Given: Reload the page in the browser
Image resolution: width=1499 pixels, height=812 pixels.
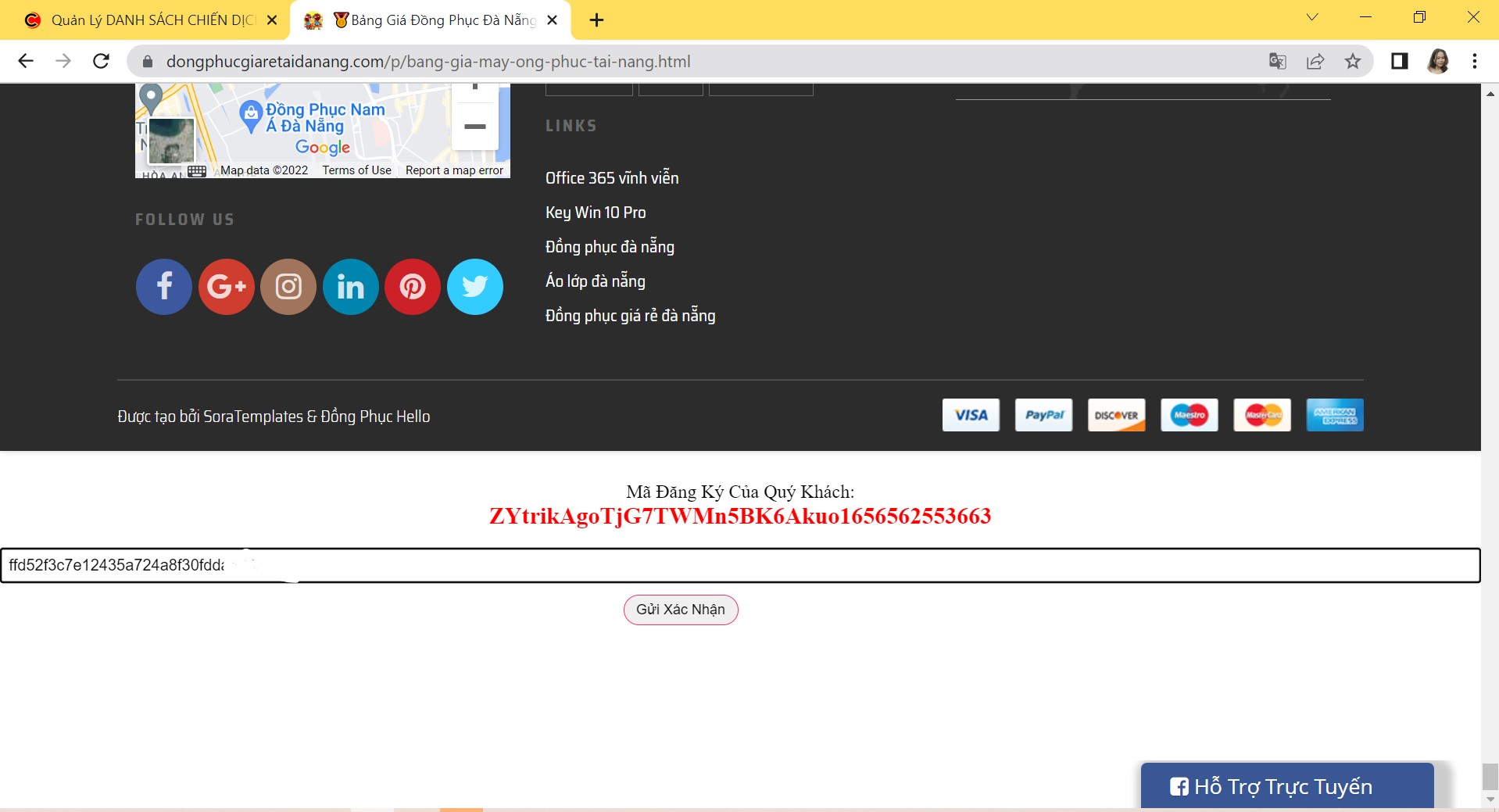Looking at the screenshot, I should (x=101, y=61).
